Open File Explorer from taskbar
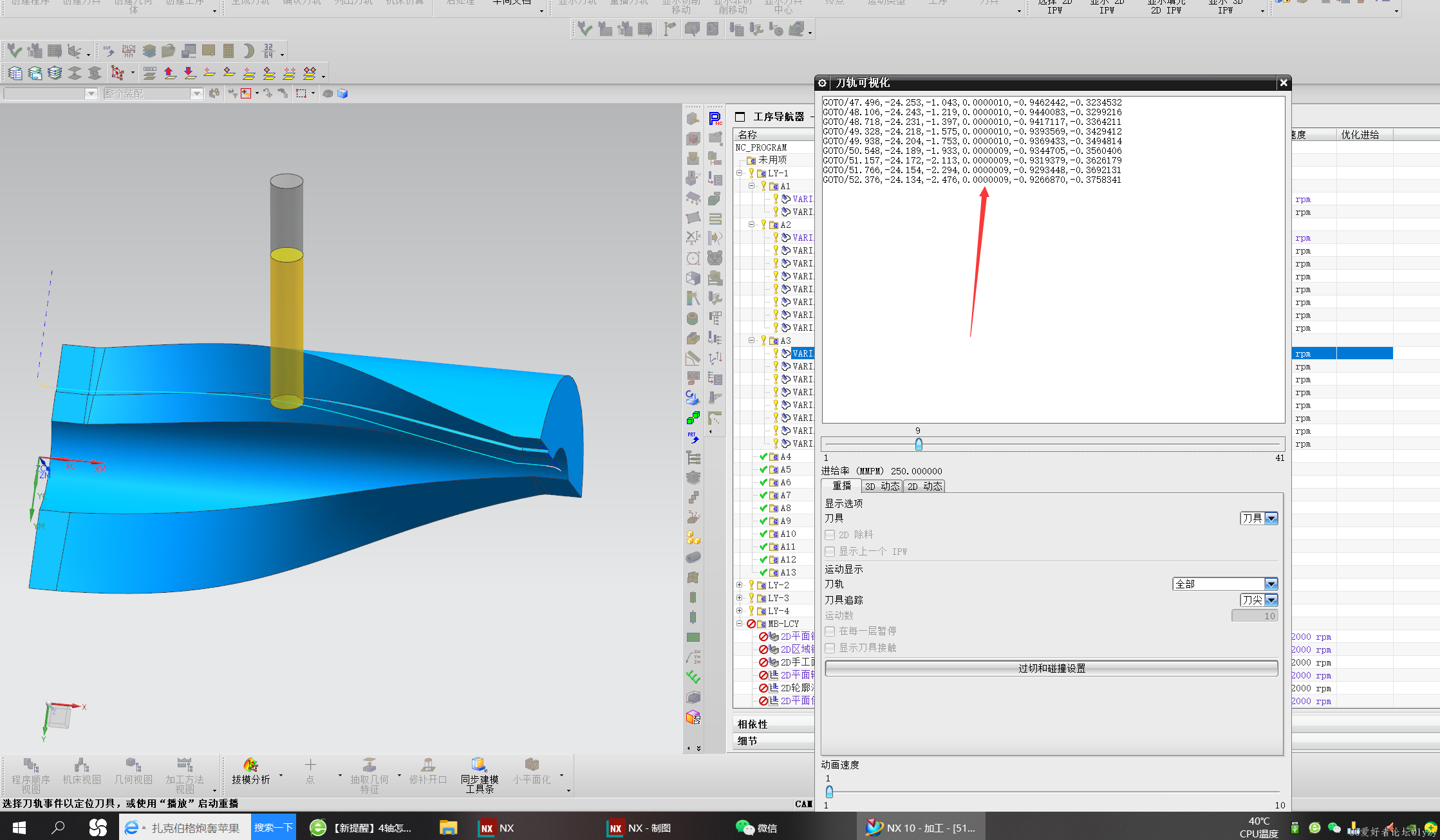This screenshot has width=1440, height=840. [449, 828]
